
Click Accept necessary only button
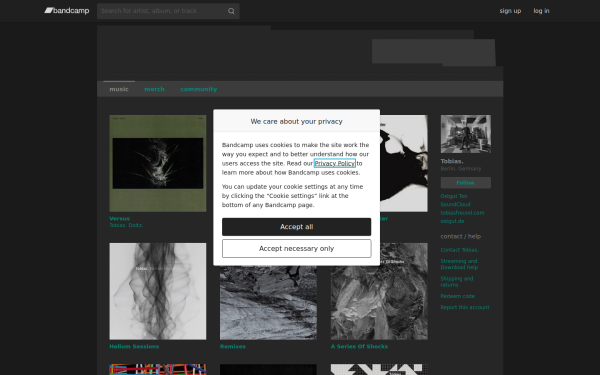296,249
